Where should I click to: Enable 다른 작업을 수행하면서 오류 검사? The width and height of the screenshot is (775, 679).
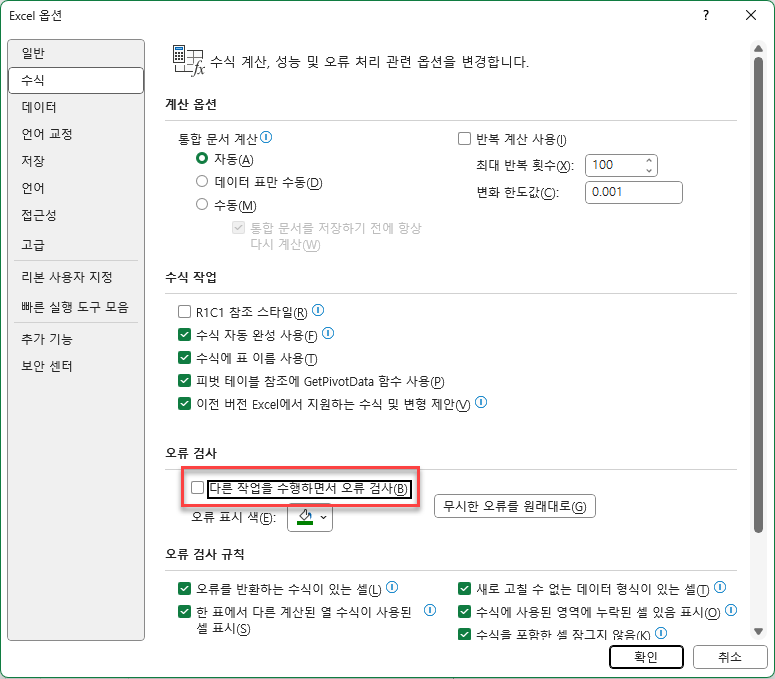tap(197, 488)
